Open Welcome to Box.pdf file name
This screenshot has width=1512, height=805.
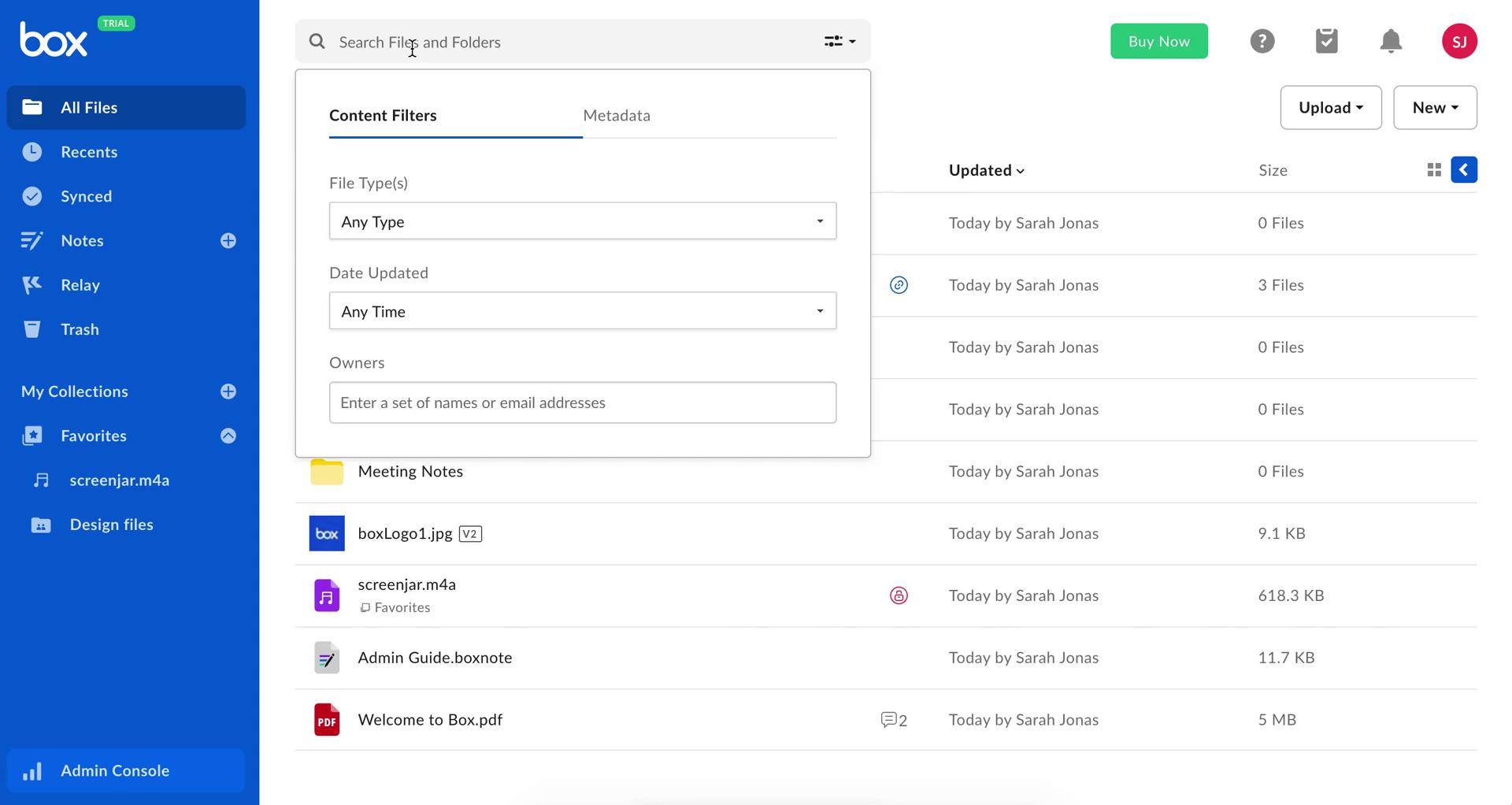[430, 720]
